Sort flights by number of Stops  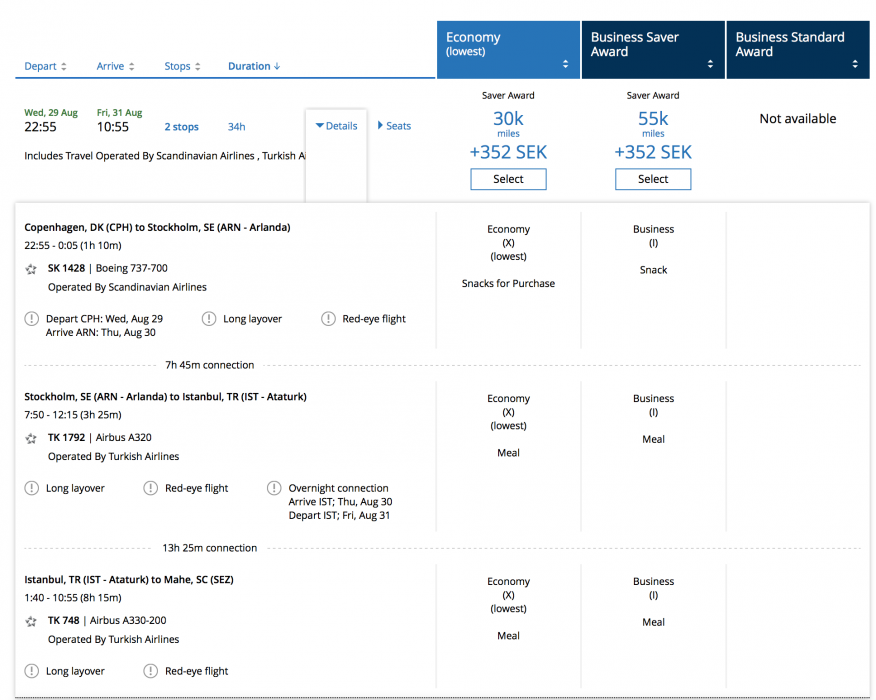click(182, 67)
